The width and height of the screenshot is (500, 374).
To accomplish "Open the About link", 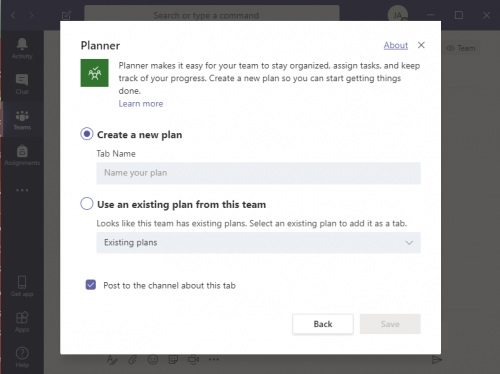I will tap(396, 45).
